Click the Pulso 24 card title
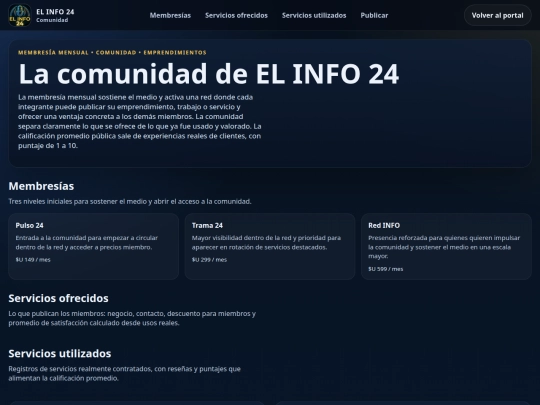 30,226
